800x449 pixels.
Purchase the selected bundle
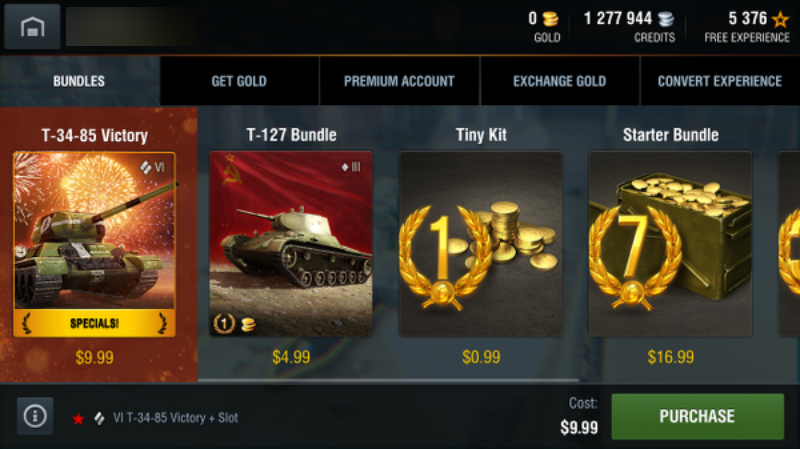[x=697, y=416]
